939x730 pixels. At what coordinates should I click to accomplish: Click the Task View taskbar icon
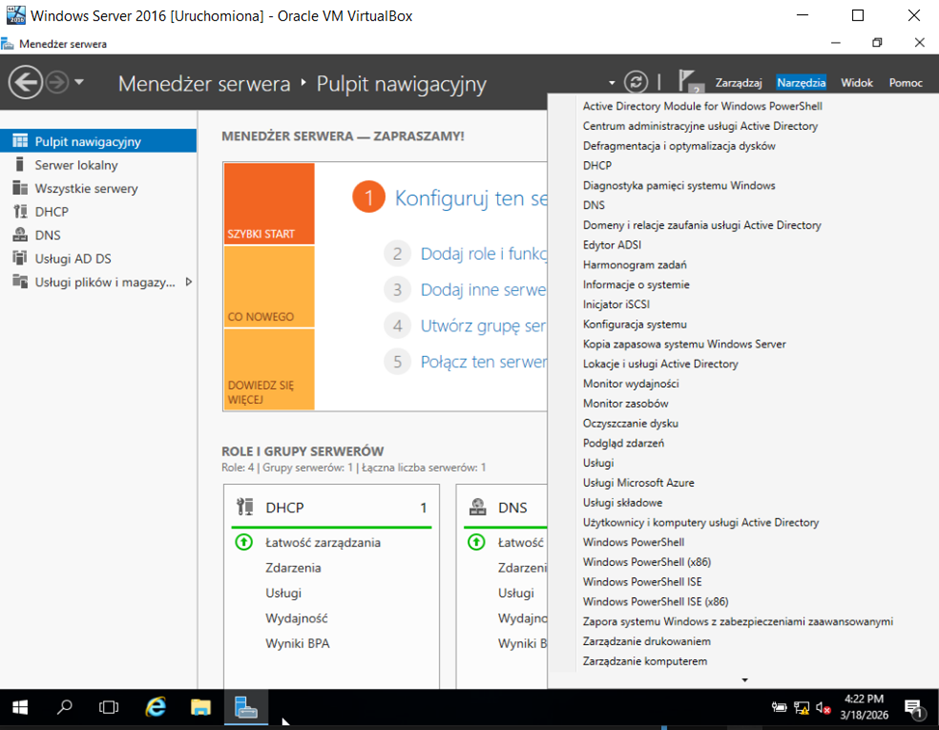[x=109, y=708]
